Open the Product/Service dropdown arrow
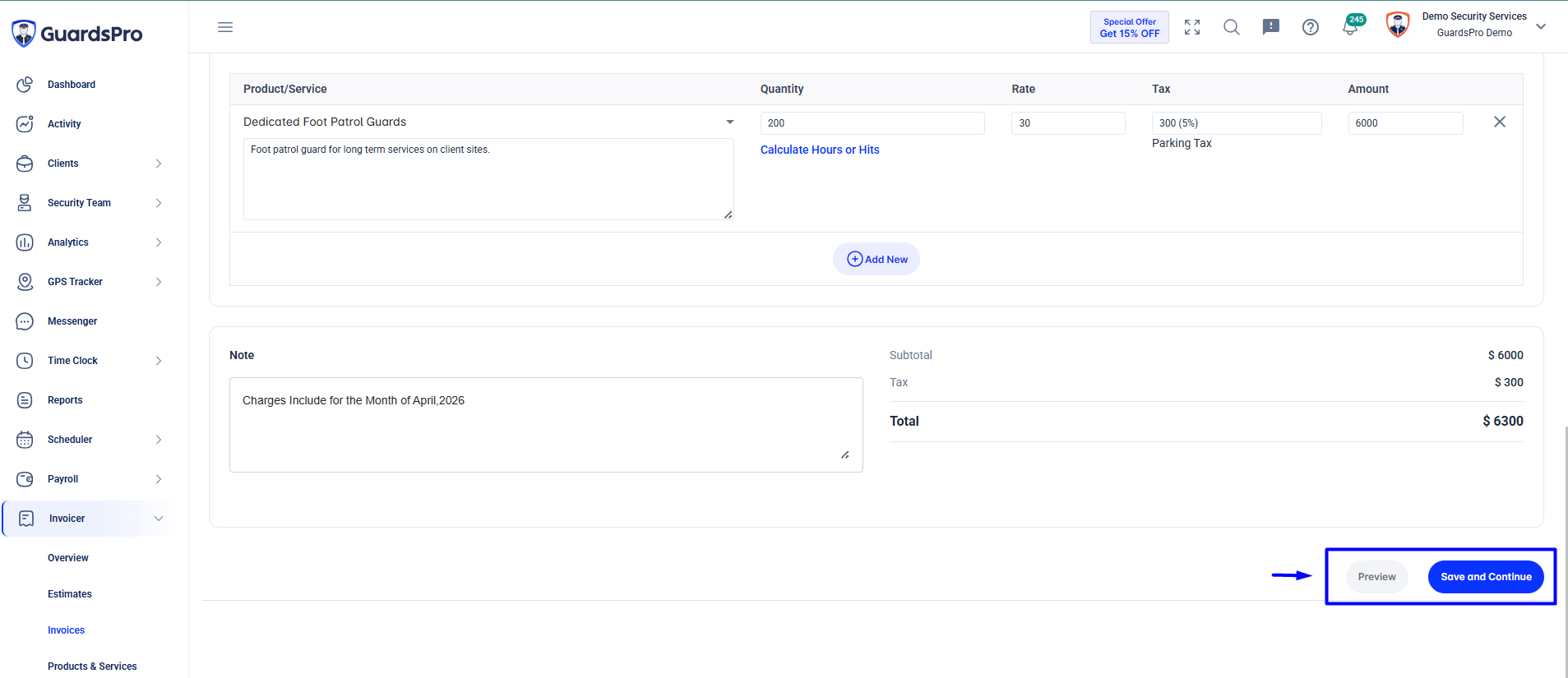Image resolution: width=1568 pixels, height=678 pixels. click(729, 122)
